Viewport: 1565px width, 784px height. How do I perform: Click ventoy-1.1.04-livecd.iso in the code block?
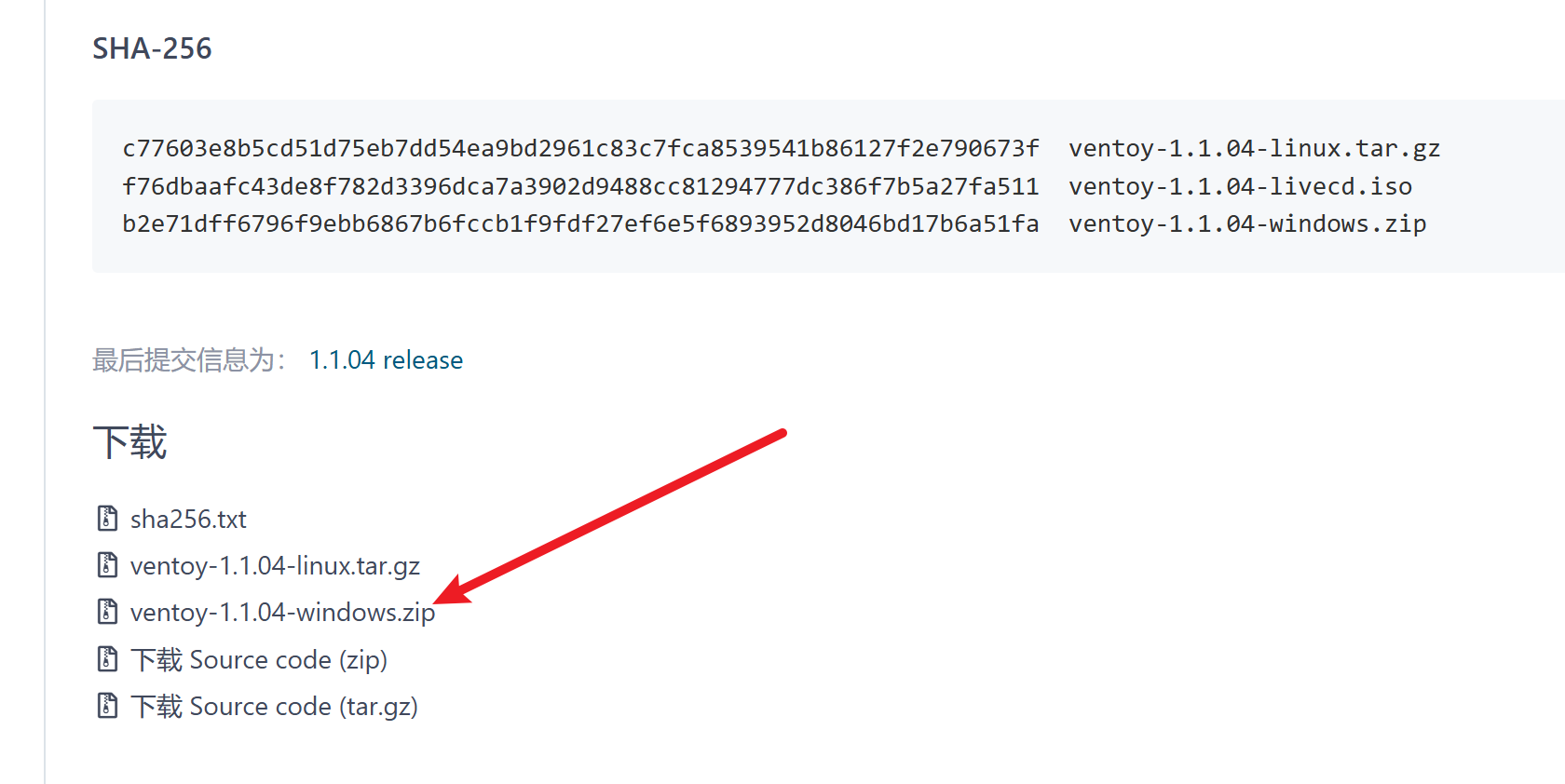(x=1240, y=186)
